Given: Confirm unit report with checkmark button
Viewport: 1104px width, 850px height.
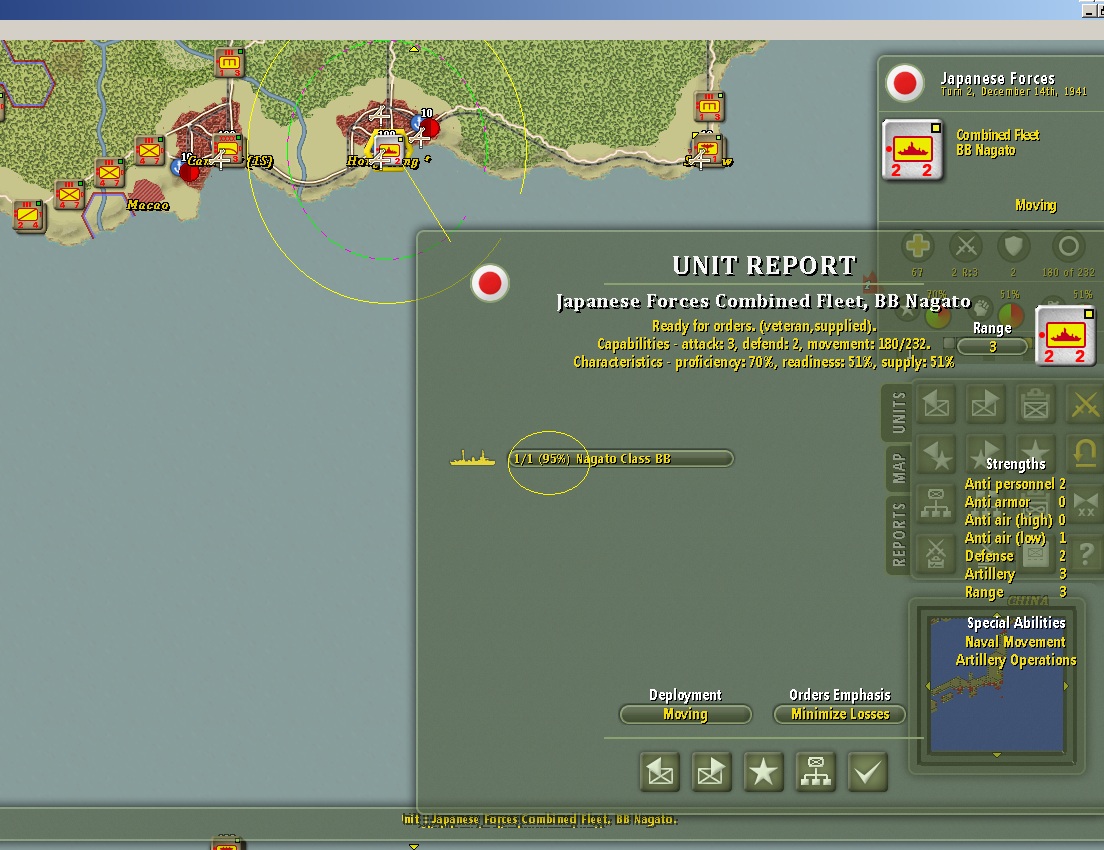Looking at the screenshot, I should (867, 772).
